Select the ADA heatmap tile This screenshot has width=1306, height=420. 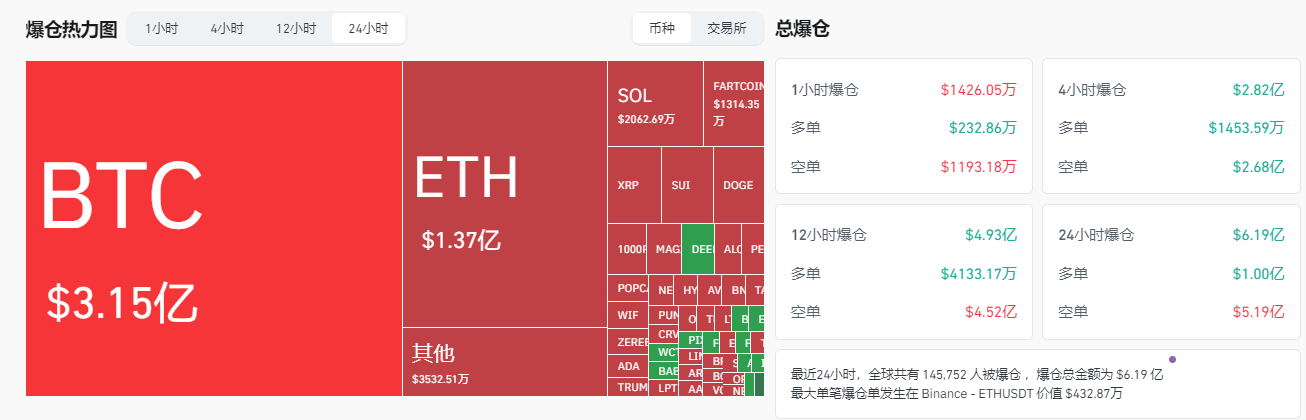[628, 365]
